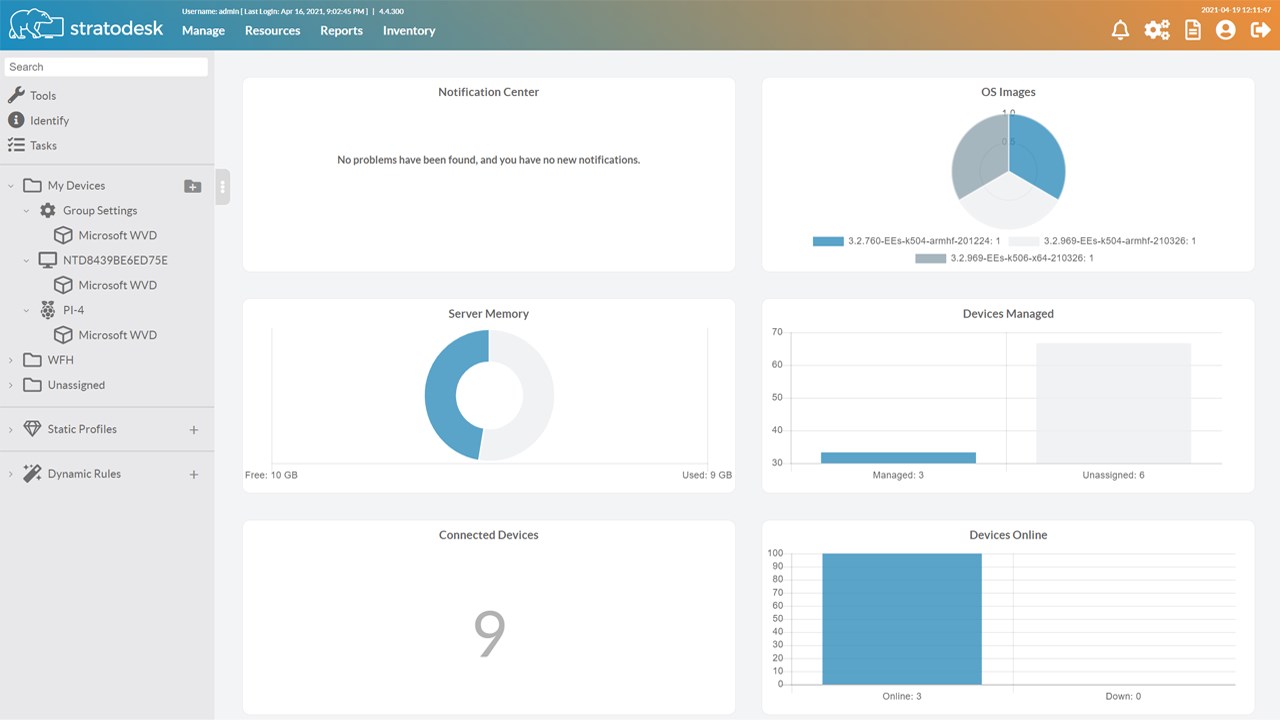This screenshot has height=720, width=1280.
Task: Expand the Static Profiles section
Action: pos(11,429)
